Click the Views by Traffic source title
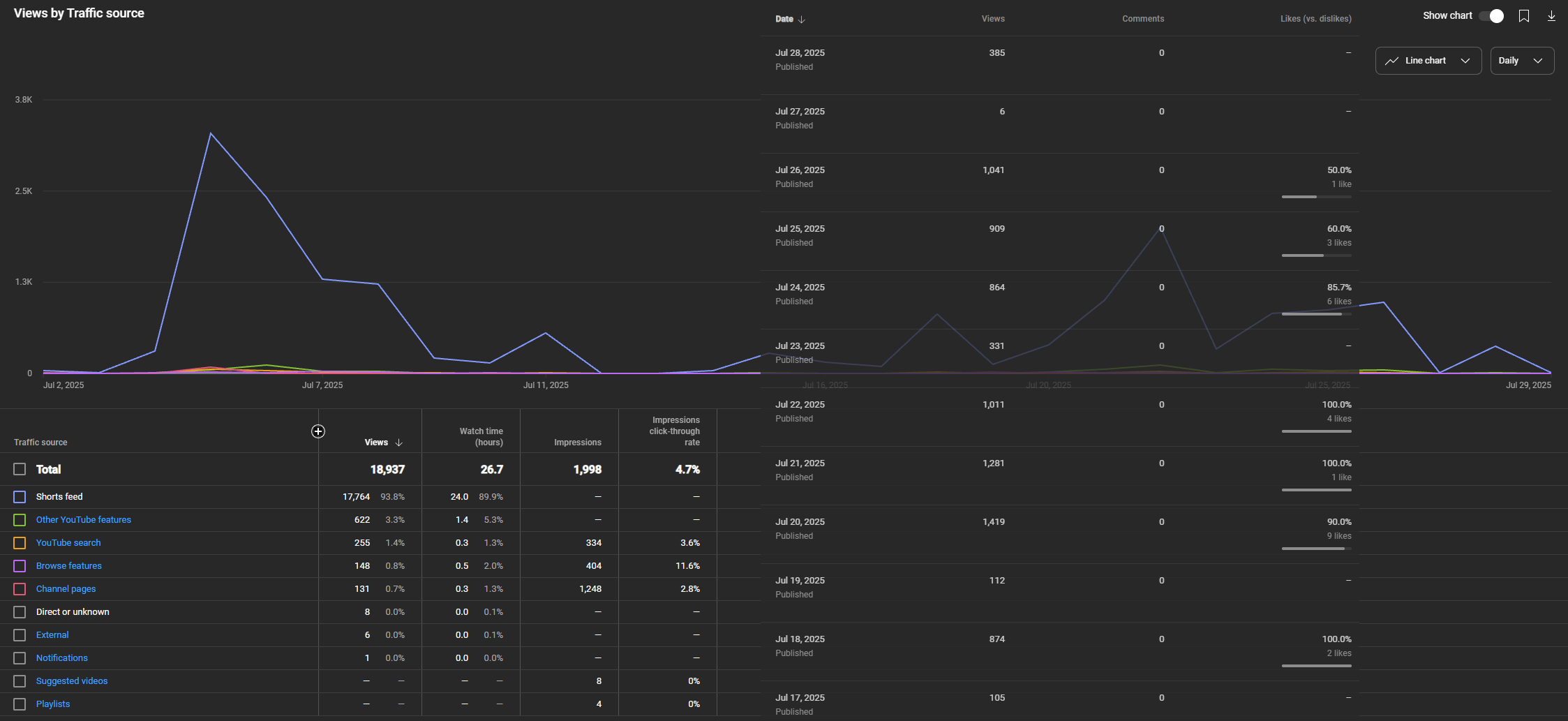The width and height of the screenshot is (1568, 721). [x=79, y=13]
